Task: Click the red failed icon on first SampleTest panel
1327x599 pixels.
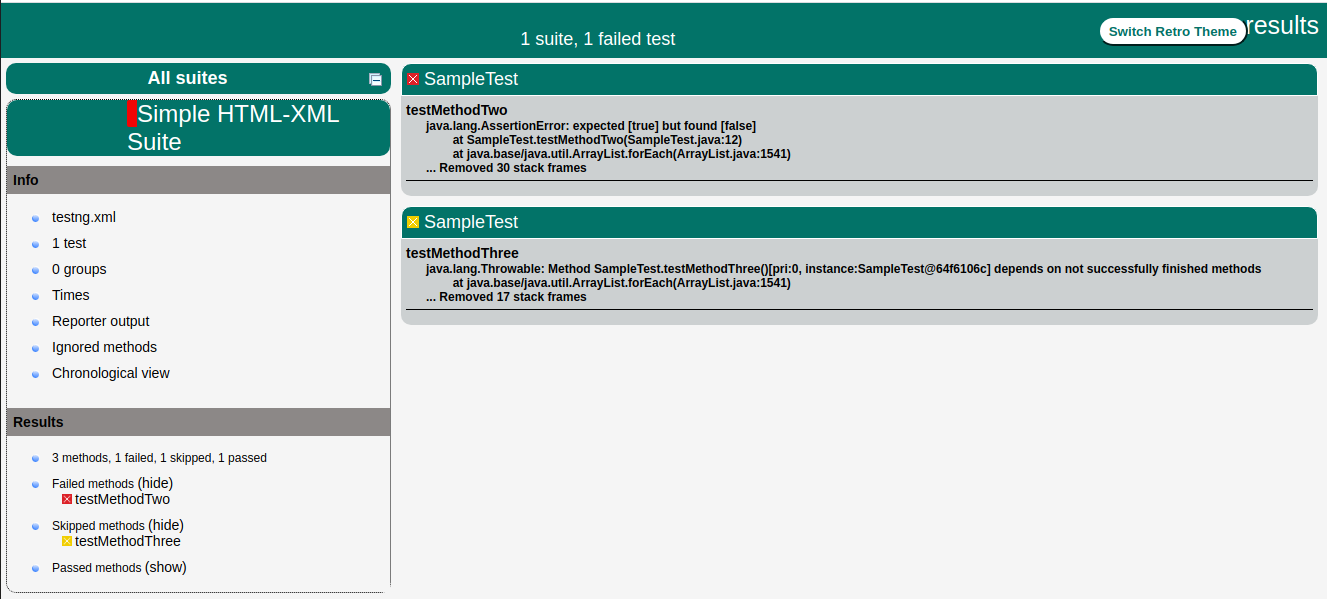Action: [x=411, y=78]
